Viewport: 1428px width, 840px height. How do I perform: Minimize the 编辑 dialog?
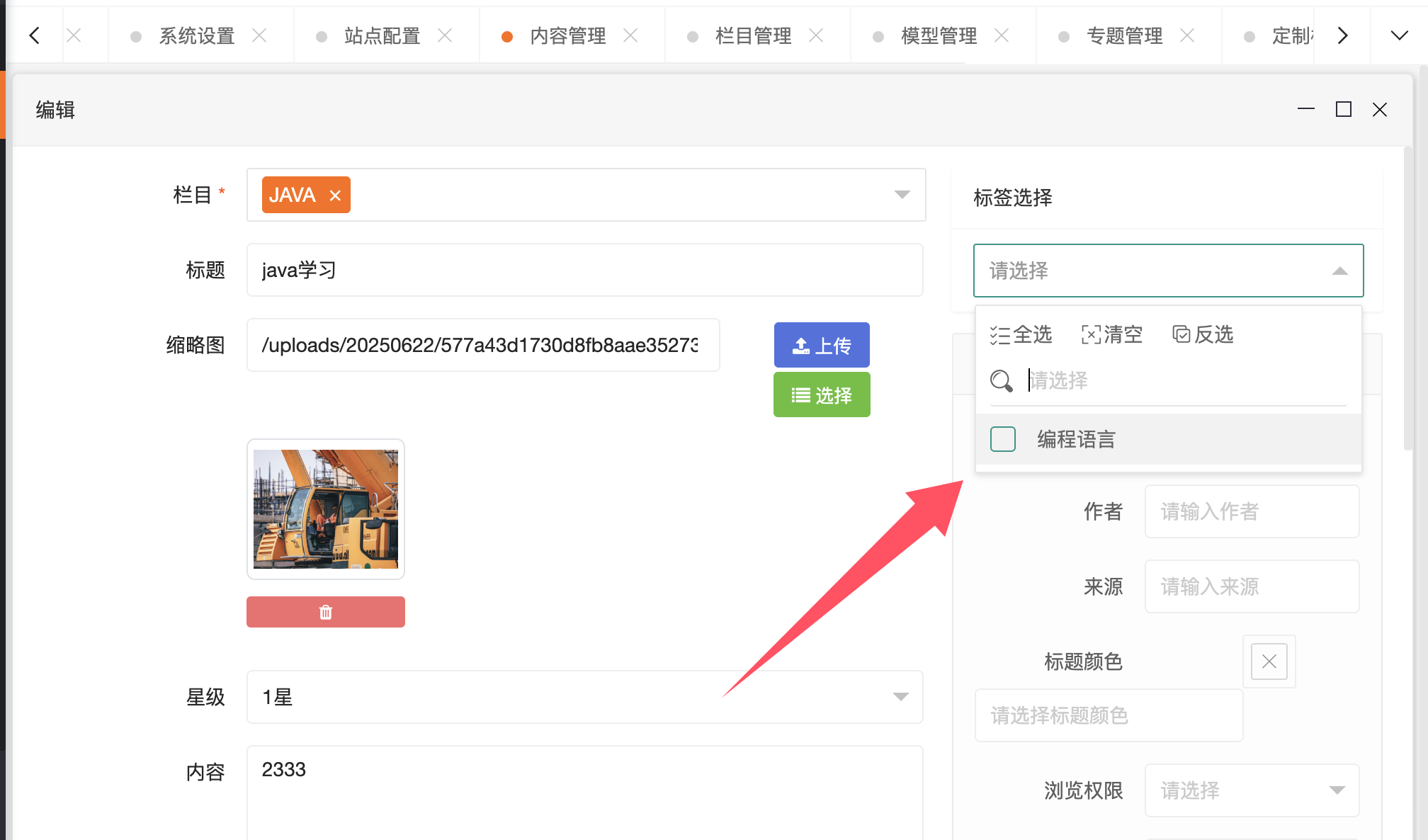pos(1306,109)
